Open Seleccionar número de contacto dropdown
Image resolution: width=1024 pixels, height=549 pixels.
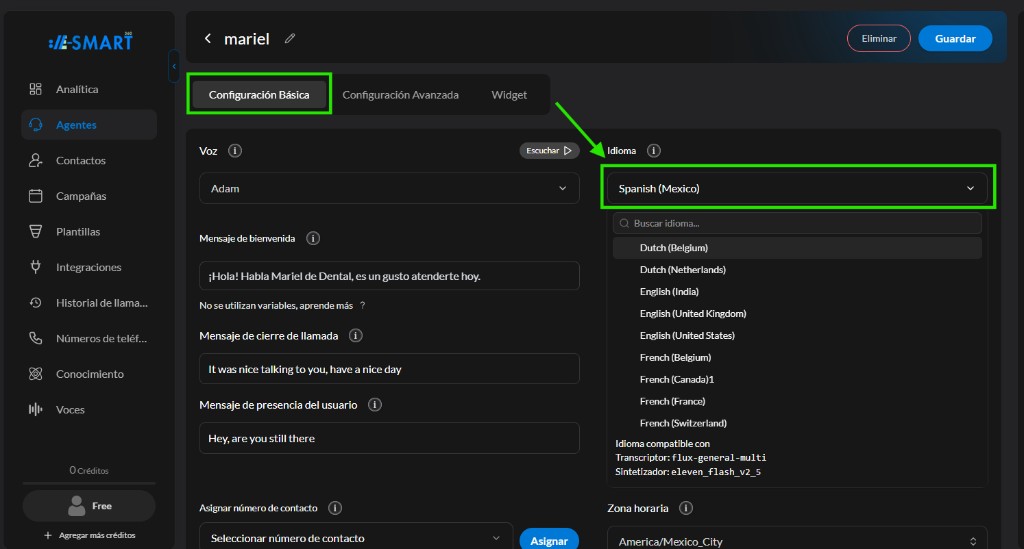(x=356, y=538)
